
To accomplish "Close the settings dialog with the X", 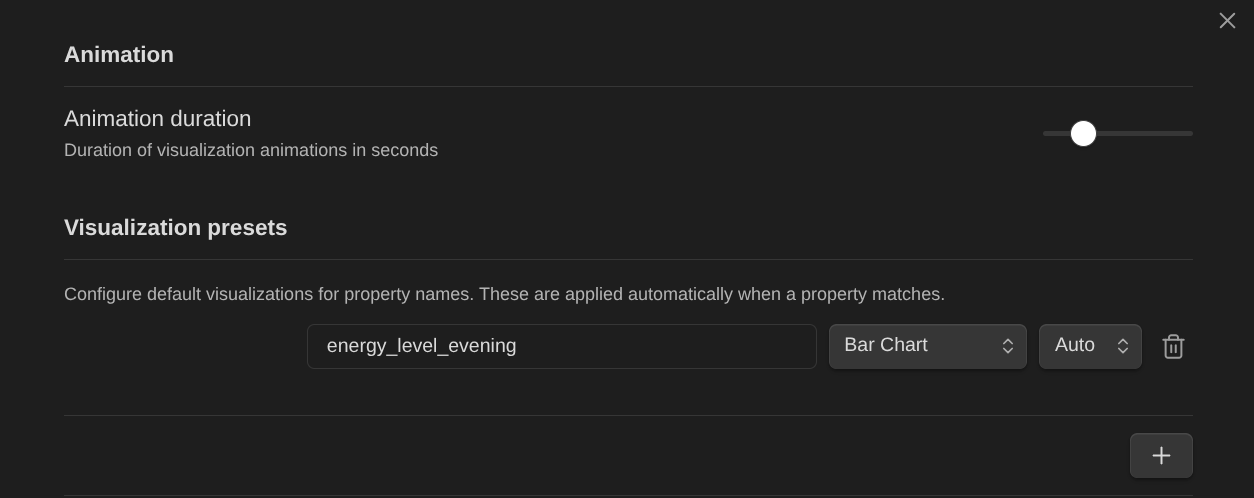I will coord(1227,21).
